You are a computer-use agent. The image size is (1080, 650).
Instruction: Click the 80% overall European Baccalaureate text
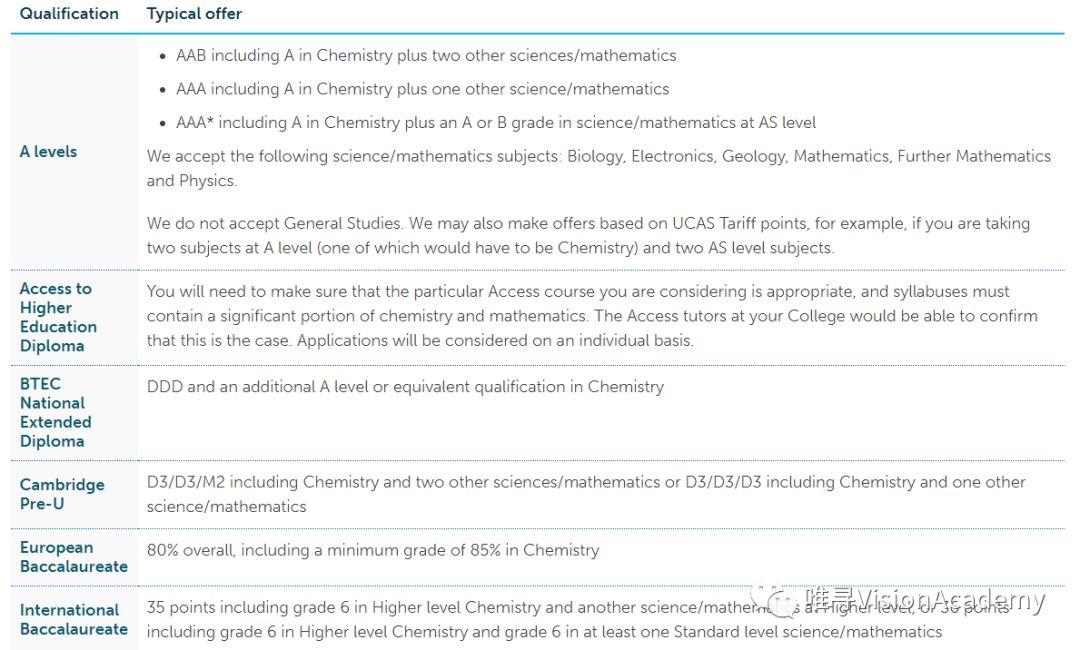(373, 550)
